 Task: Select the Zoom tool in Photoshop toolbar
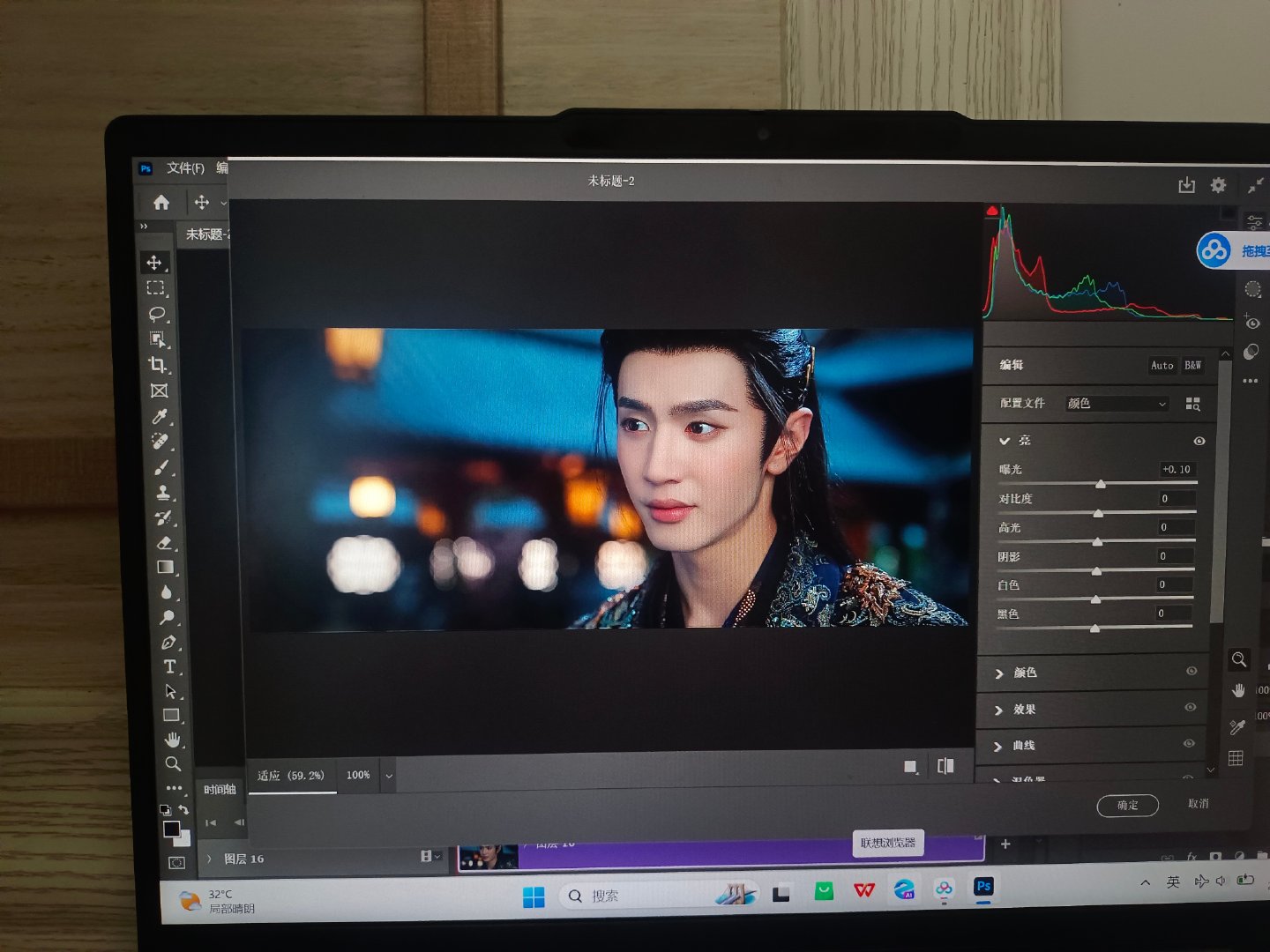pyautogui.click(x=174, y=763)
